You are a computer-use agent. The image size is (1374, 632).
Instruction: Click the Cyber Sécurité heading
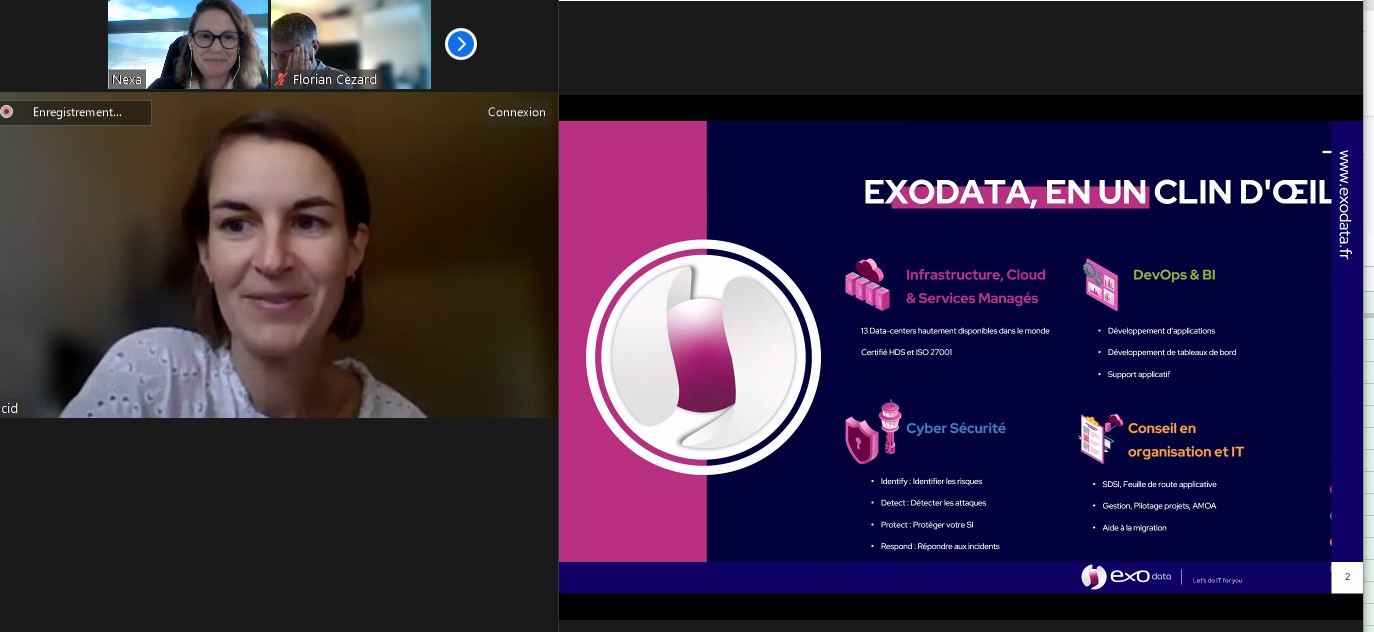(956, 428)
